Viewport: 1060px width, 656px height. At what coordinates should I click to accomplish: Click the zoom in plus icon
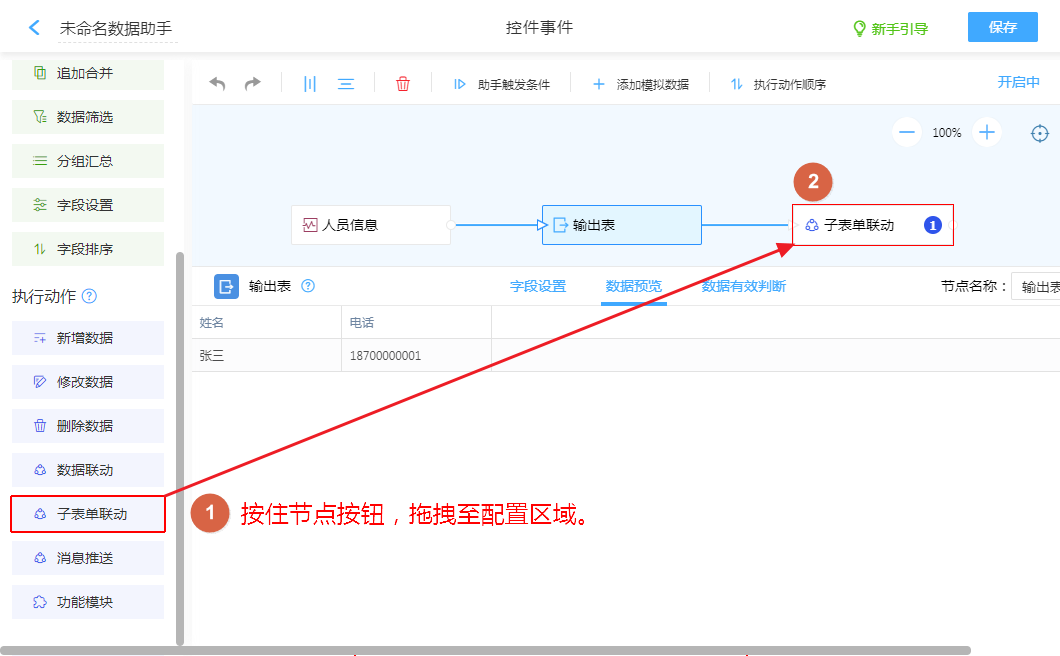pyautogui.click(x=987, y=132)
